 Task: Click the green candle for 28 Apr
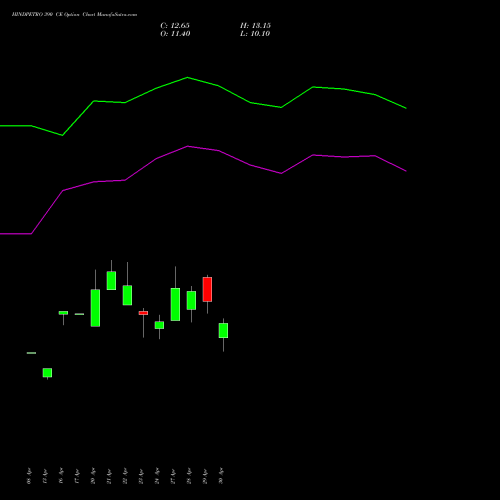[x=191, y=301]
